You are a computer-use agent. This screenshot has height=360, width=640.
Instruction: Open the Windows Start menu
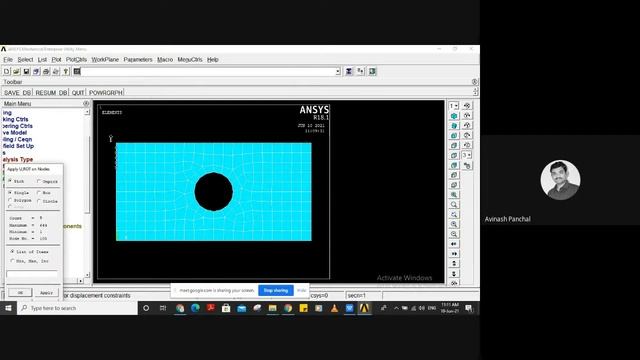8,308
